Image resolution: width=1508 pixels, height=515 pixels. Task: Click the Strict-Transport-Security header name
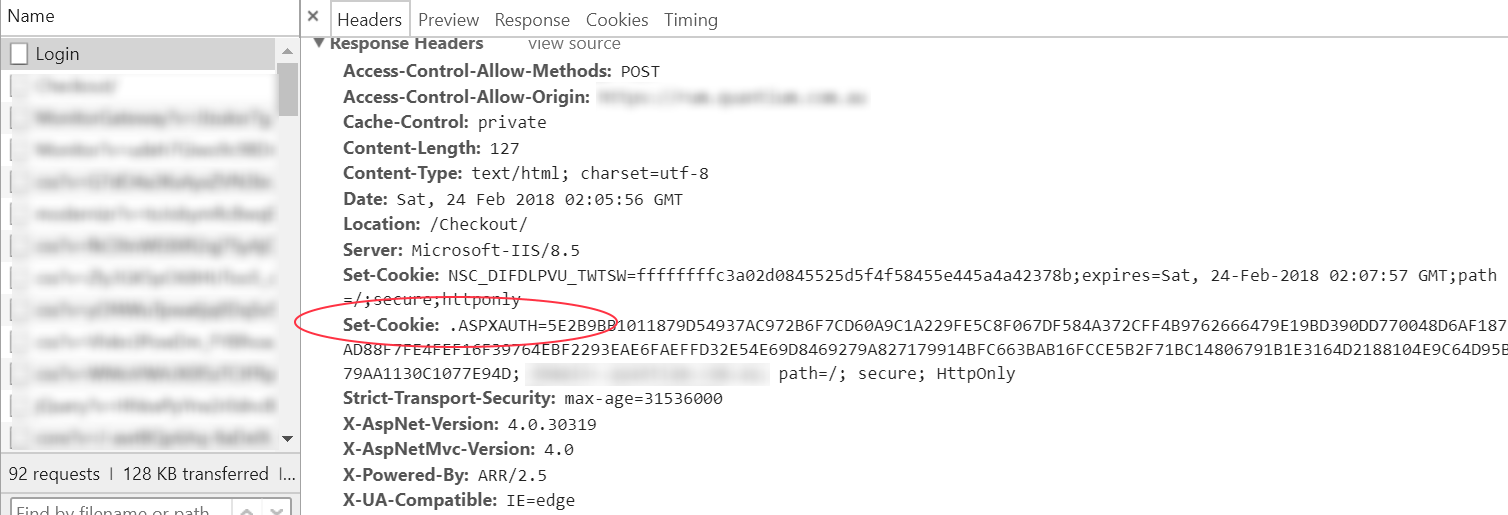pyautogui.click(x=448, y=398)
